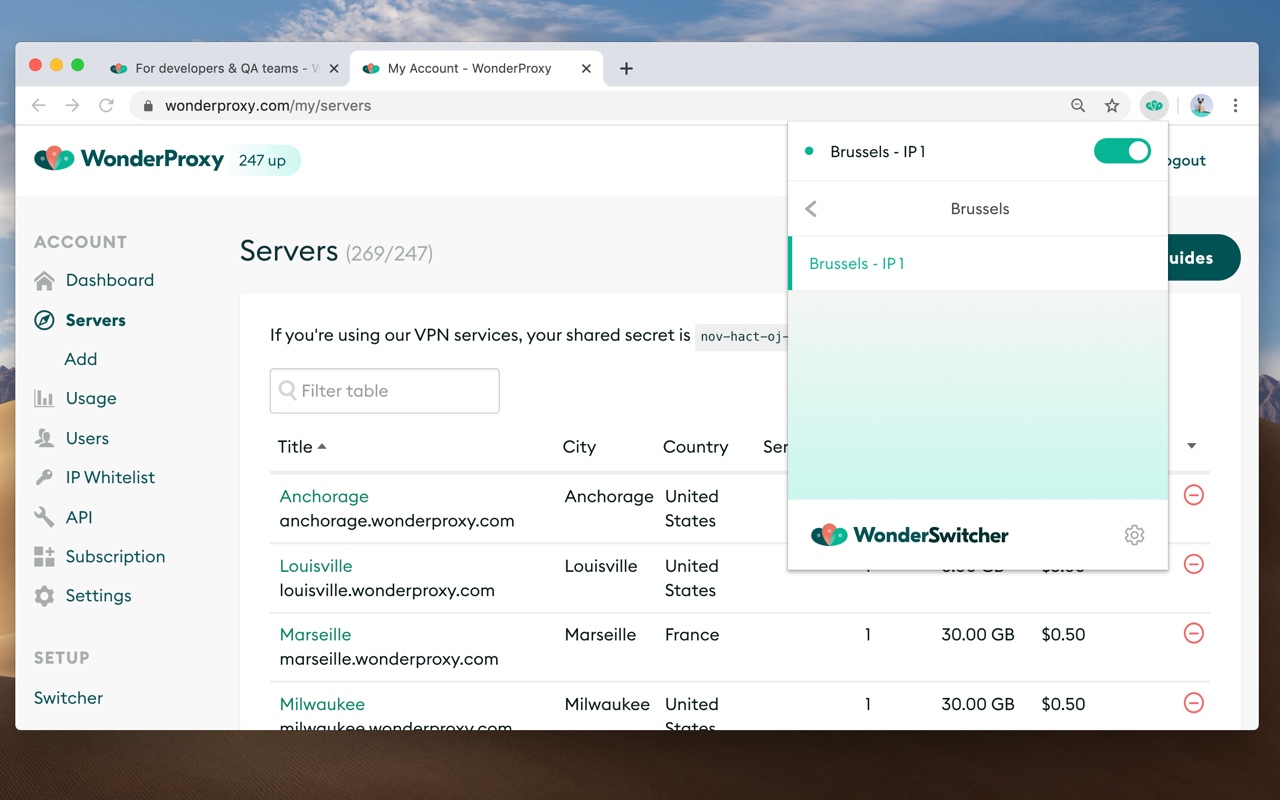Sort table by Title column
Viewport: 1280px width, 800px height.
(x=301, y=447)
